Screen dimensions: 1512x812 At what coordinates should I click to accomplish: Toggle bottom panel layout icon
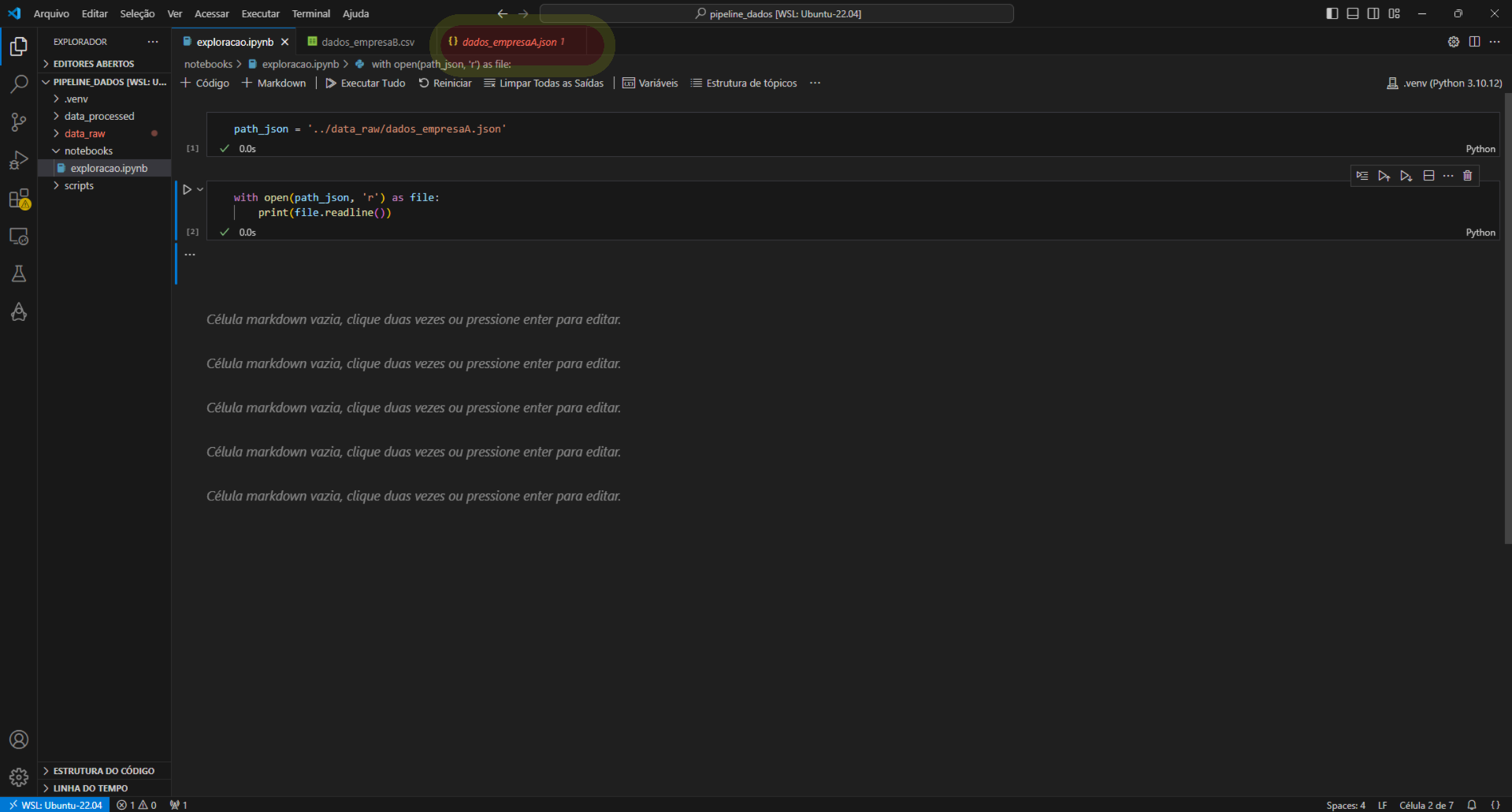click(1353, 13)
